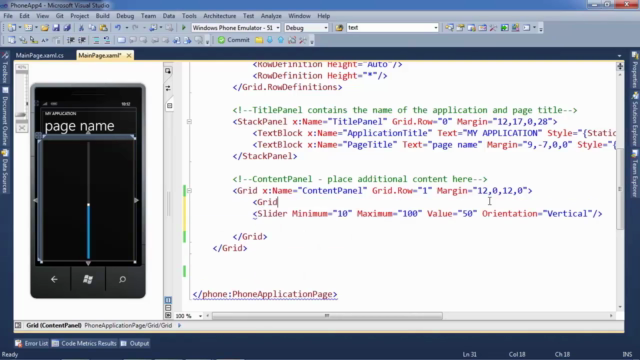Open the Code Metrics Results panel
This screenshot has height=360, width=640.
pyautogui.click(x=84, y=343)
